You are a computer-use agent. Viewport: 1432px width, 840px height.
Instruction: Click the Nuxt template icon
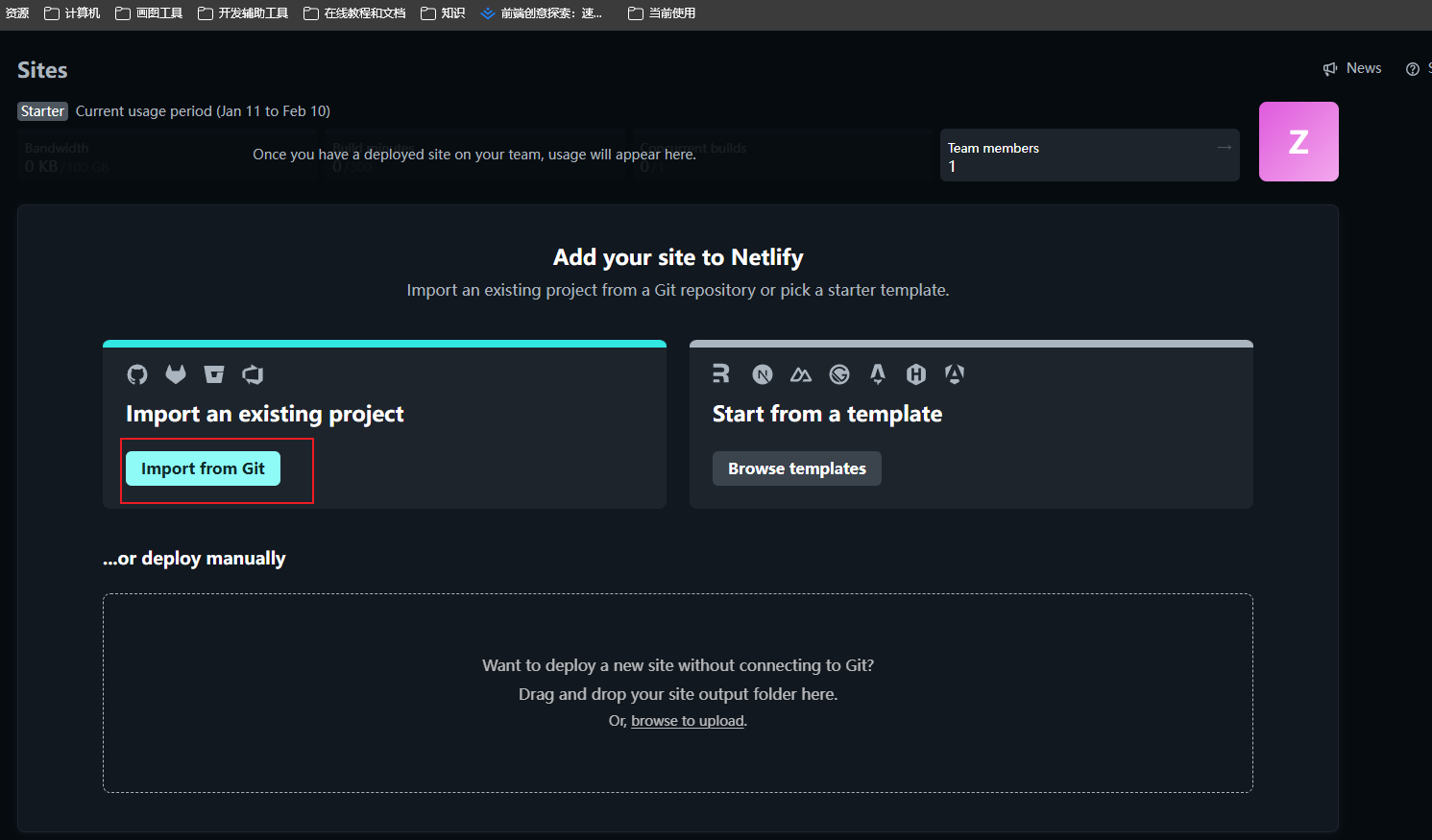tap(801, 374)
